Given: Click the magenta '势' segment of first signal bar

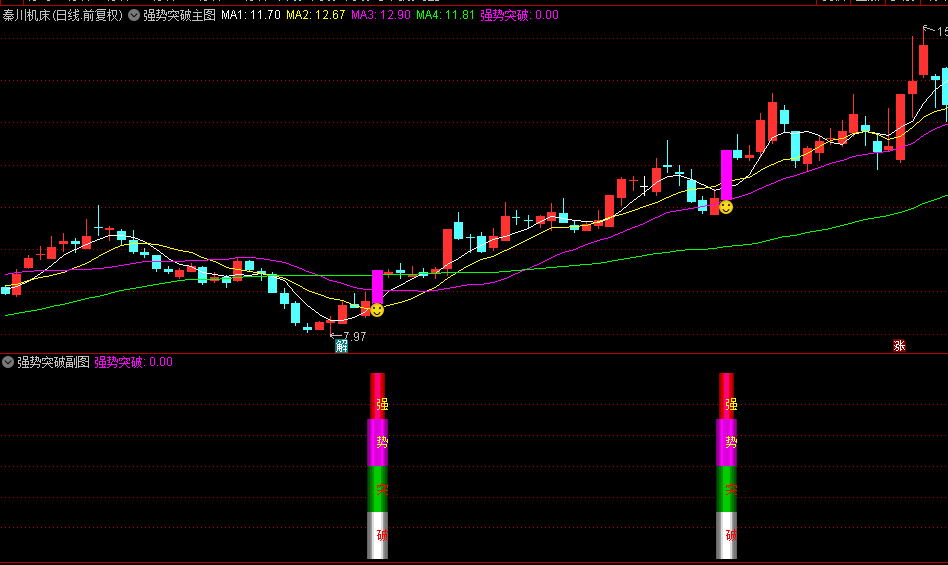Looking at the screenshot, I should 377,442.
